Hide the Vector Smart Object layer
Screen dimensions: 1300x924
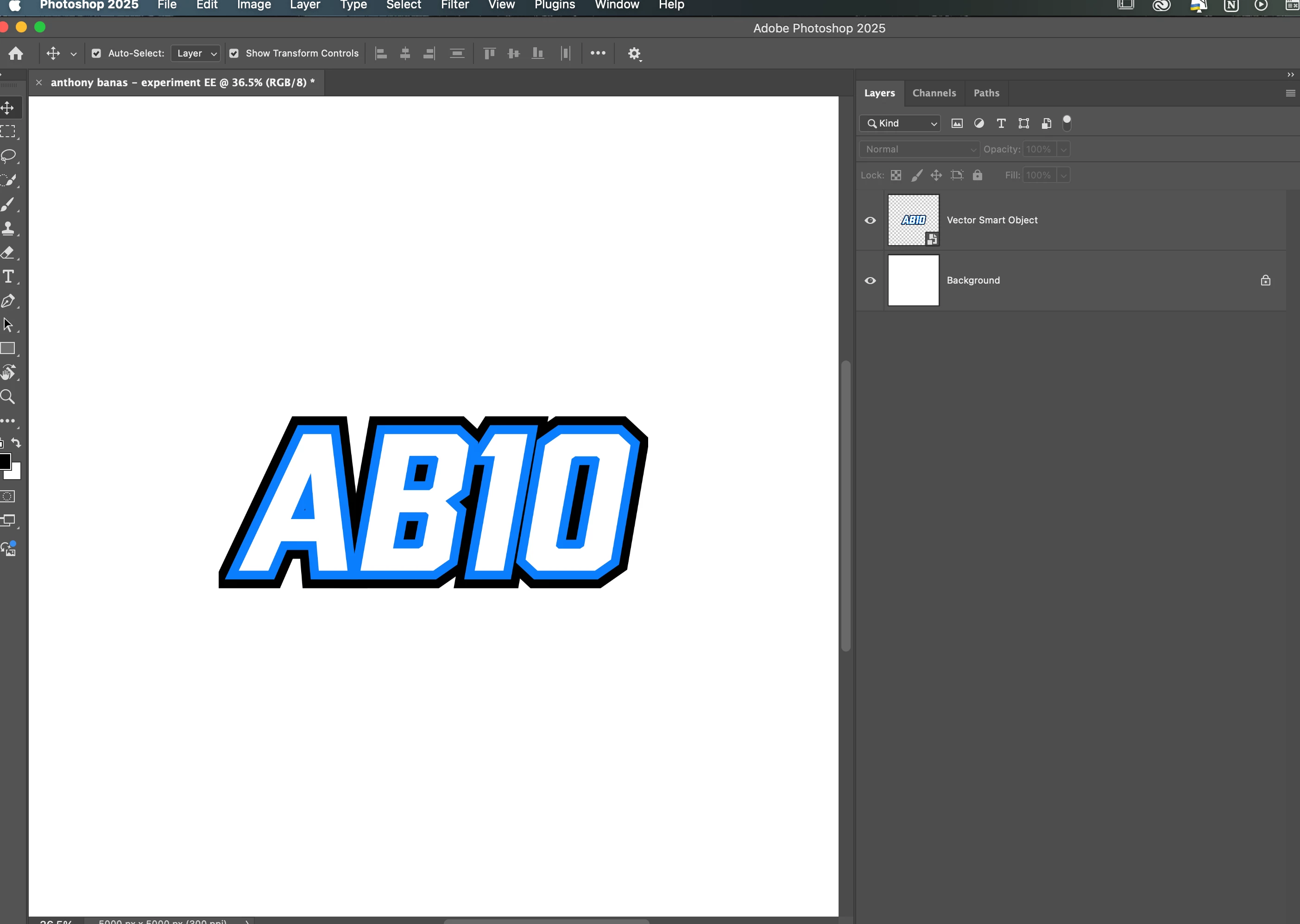(x=870, y=220)
